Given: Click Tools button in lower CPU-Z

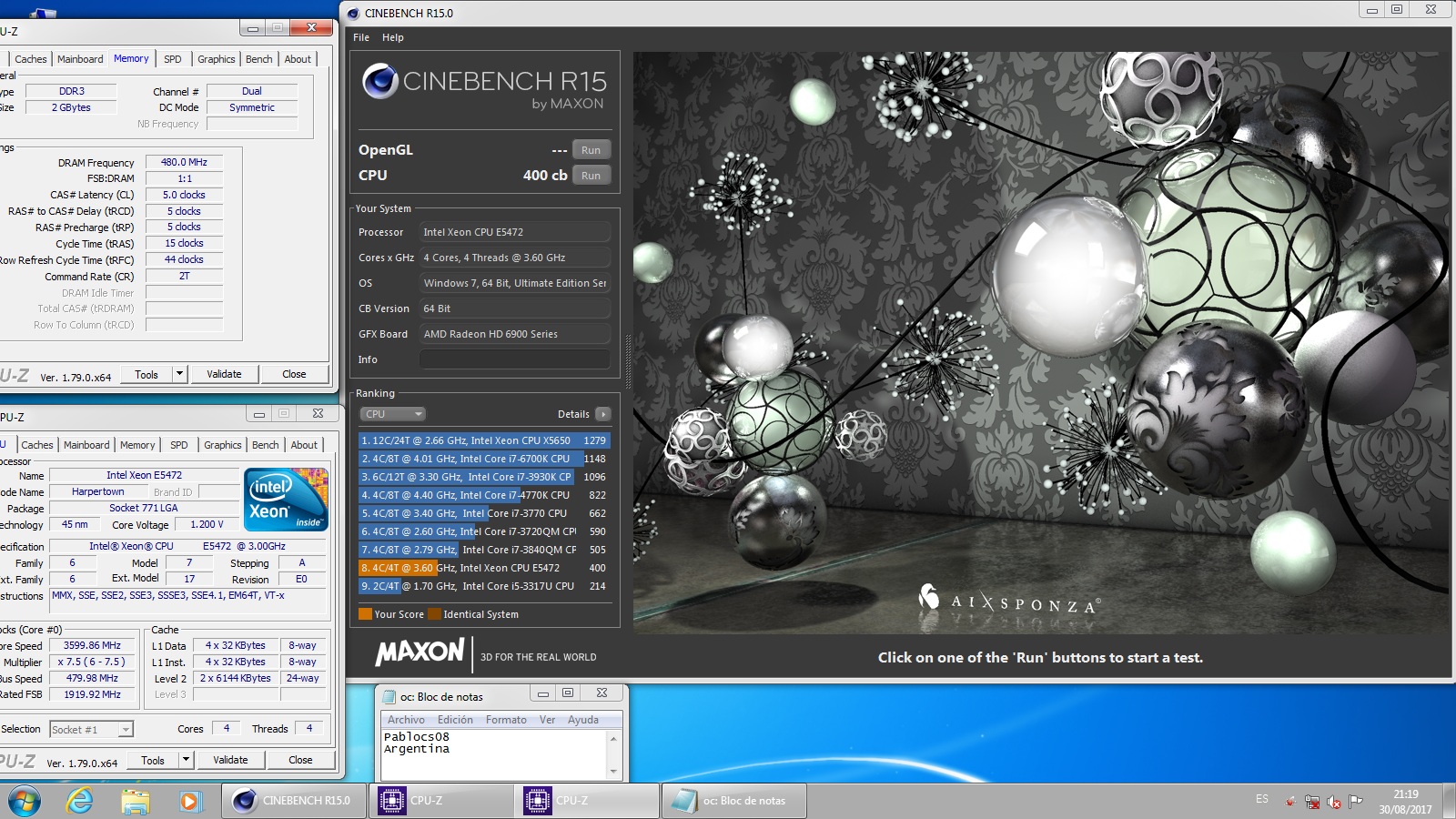Looking at the screenshot, I should coord(153,760).
